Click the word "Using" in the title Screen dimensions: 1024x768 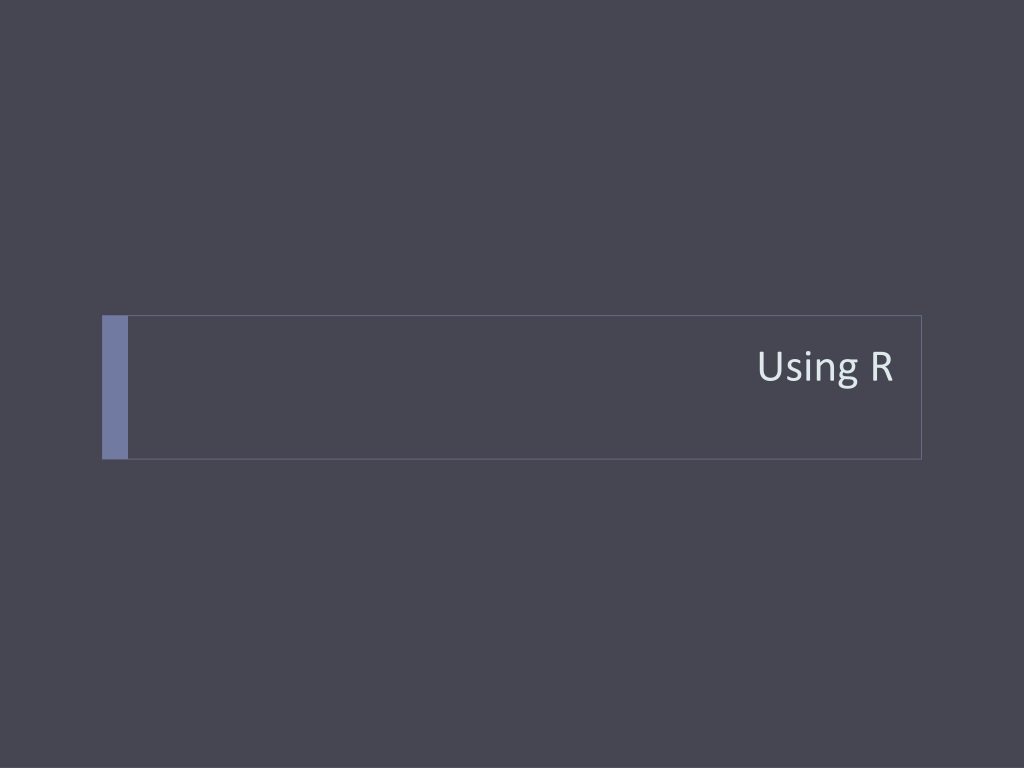(808, 368)
